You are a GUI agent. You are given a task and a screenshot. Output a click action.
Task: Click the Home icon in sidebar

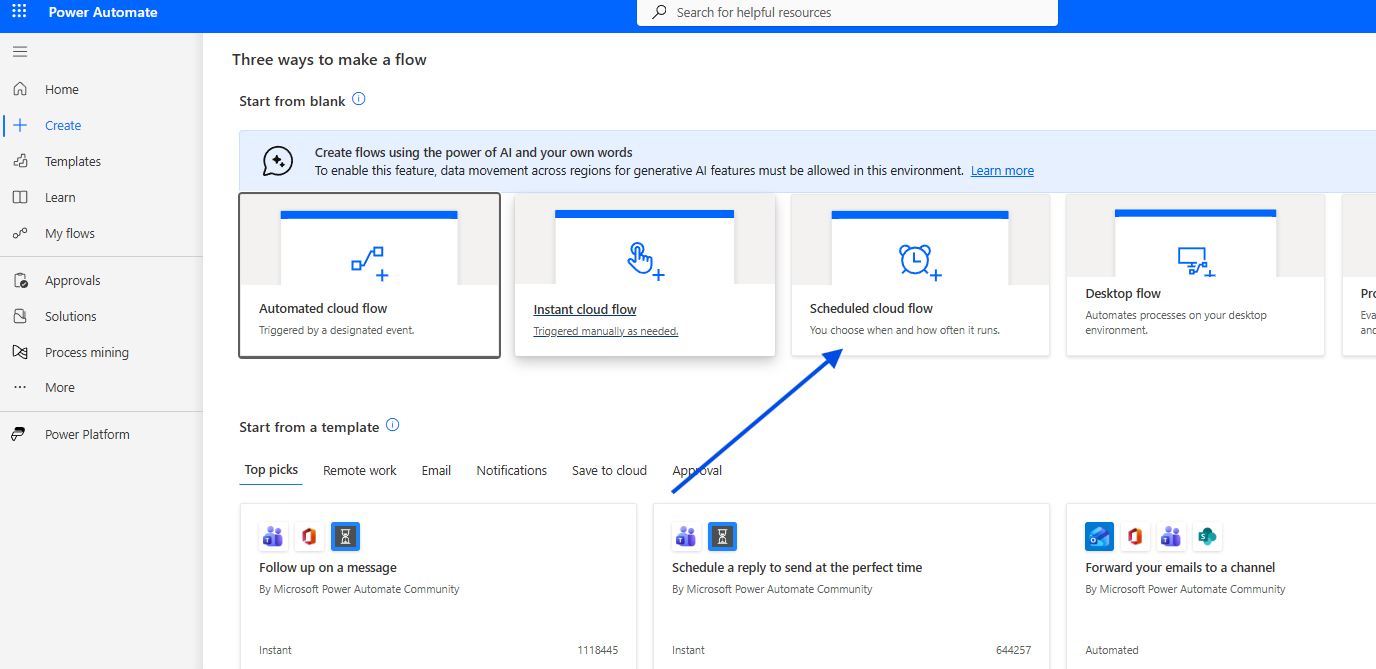20,89
